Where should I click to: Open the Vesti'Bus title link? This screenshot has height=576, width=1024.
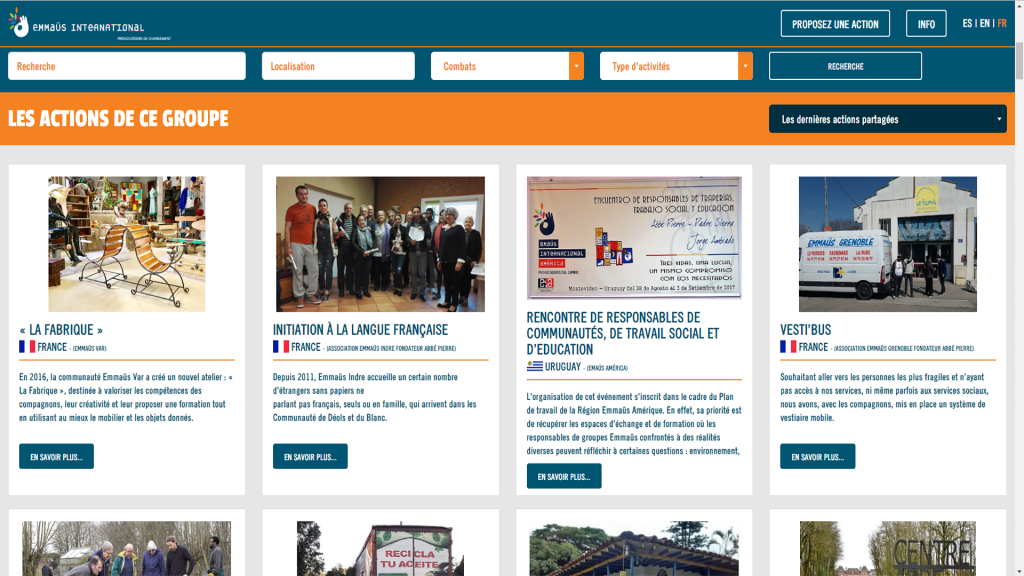(x=806, y=330)
